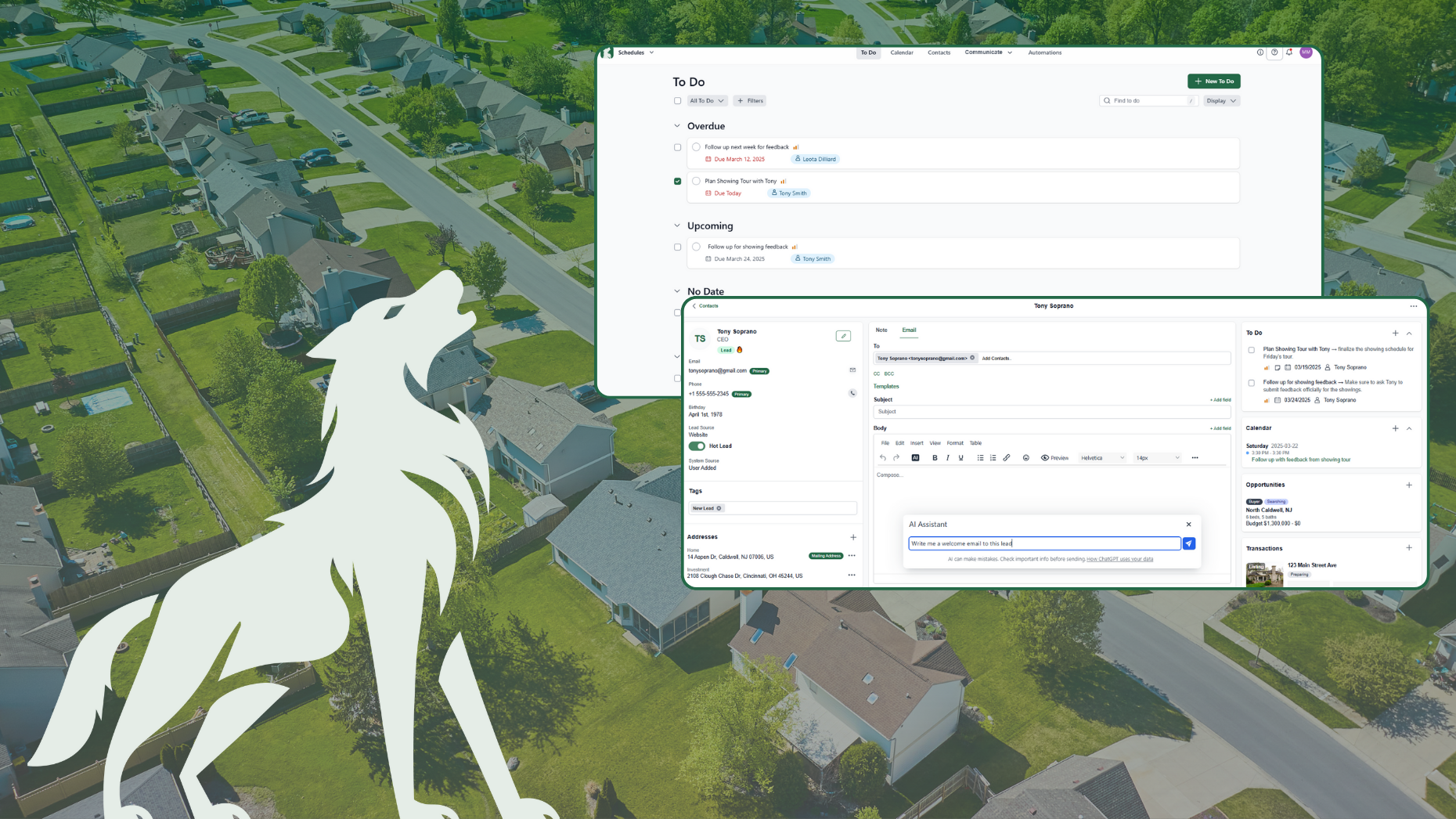
Task: Go back to Contacts
Action: [x=705, y=306]
